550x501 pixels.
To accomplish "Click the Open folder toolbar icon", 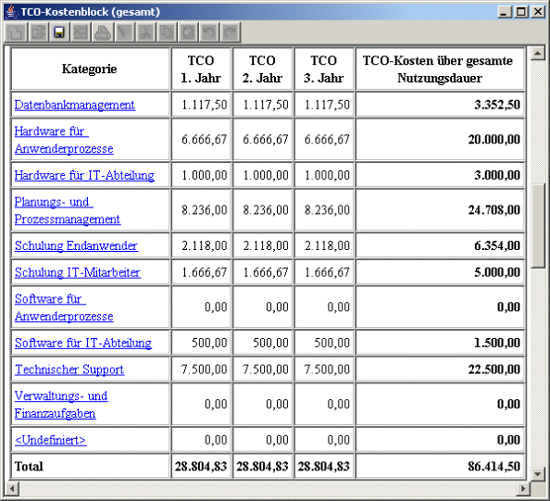I will [x=38, y=32].
